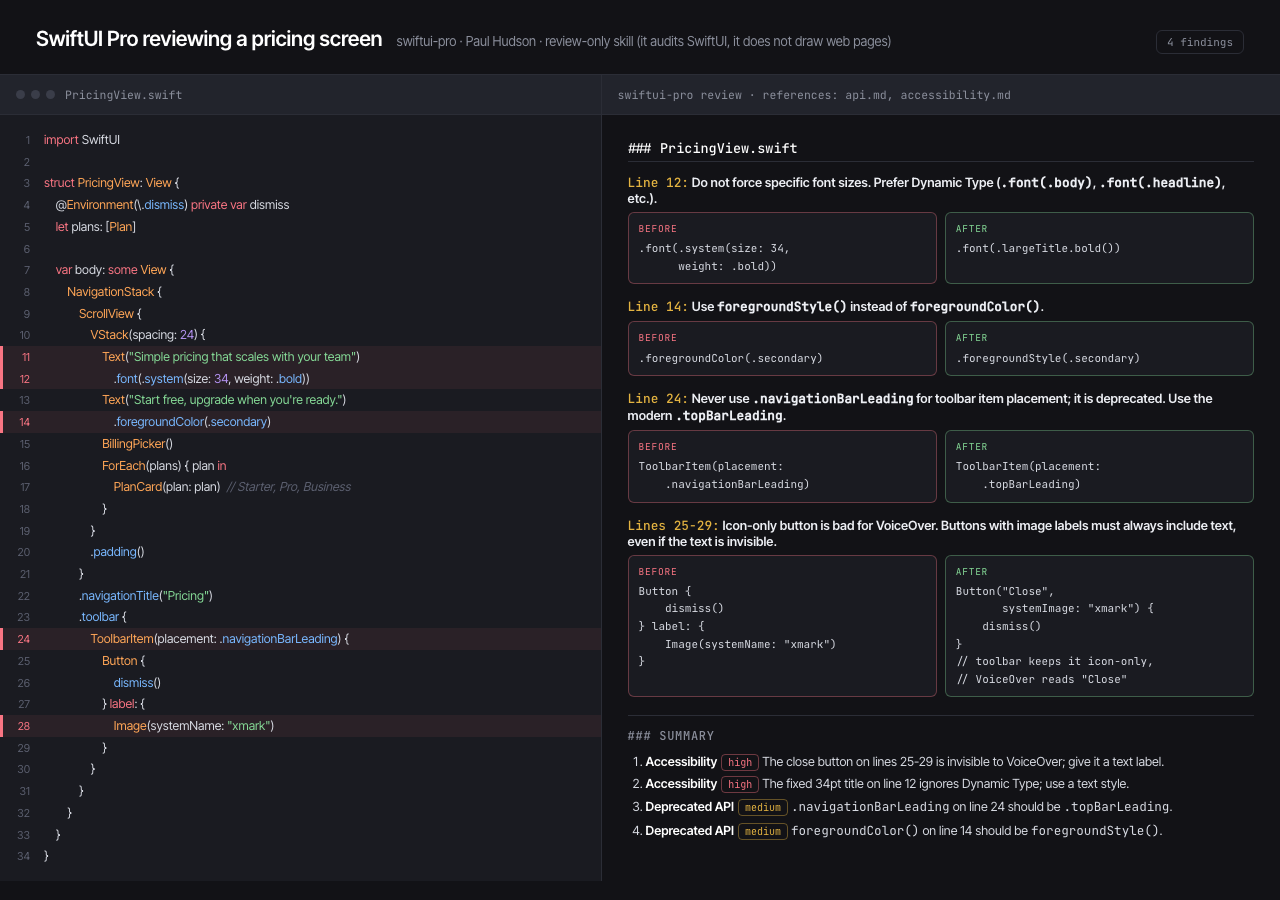Click the BEFORE box with .font(.system(size: 34

[x=782, y=248]
